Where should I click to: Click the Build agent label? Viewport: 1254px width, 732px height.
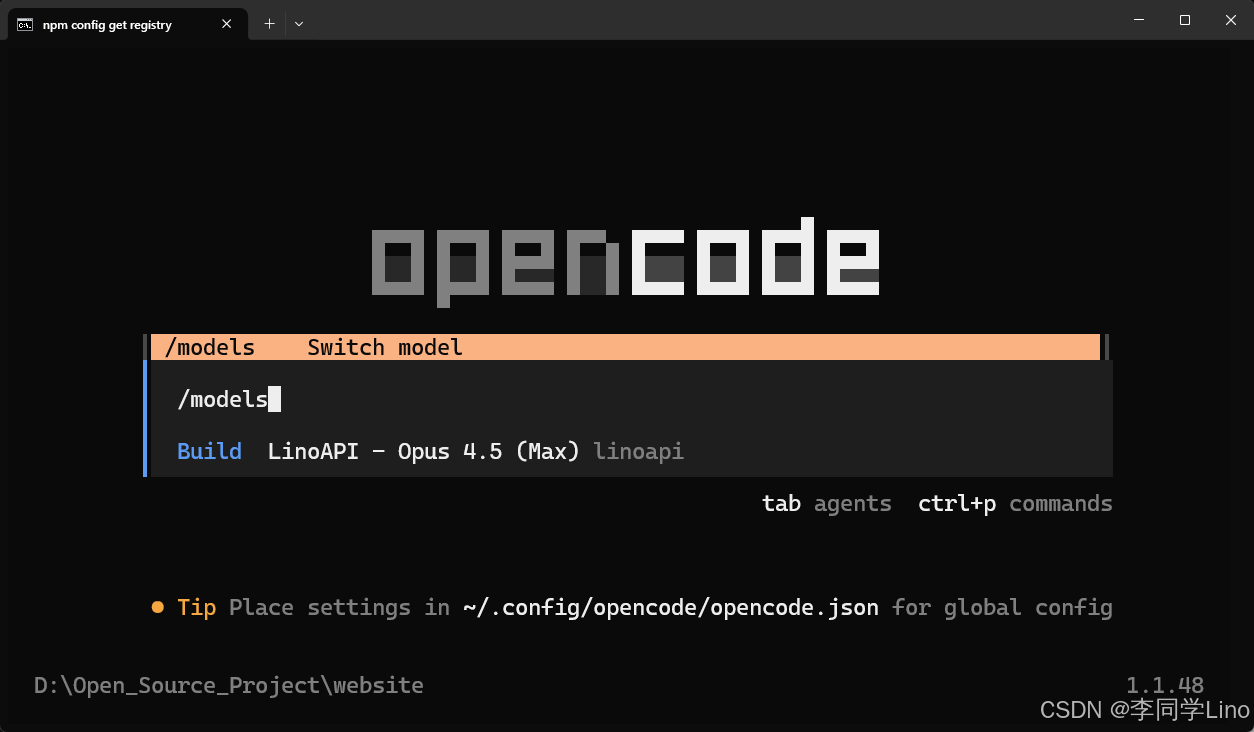coord(209,451)
